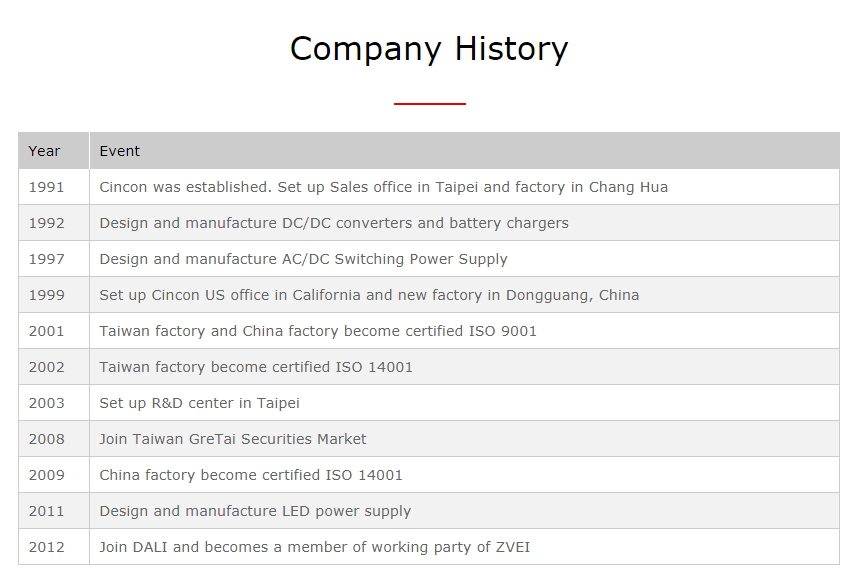Click the Taiwan factory ISO 14001 event

pos(256,367)
